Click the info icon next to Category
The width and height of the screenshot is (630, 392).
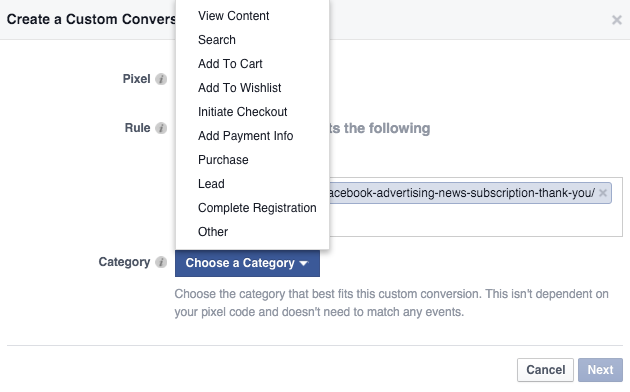pos(161,262)
